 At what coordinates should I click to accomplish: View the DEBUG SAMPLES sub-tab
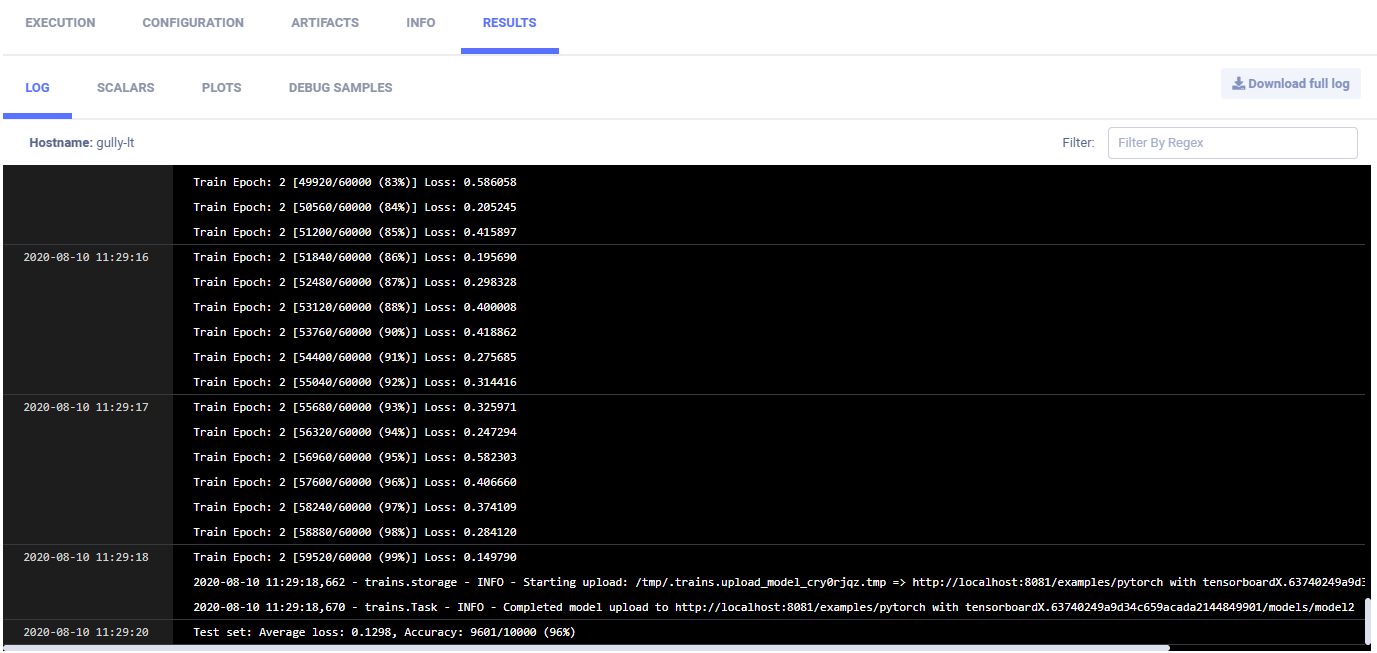point(340,88)
